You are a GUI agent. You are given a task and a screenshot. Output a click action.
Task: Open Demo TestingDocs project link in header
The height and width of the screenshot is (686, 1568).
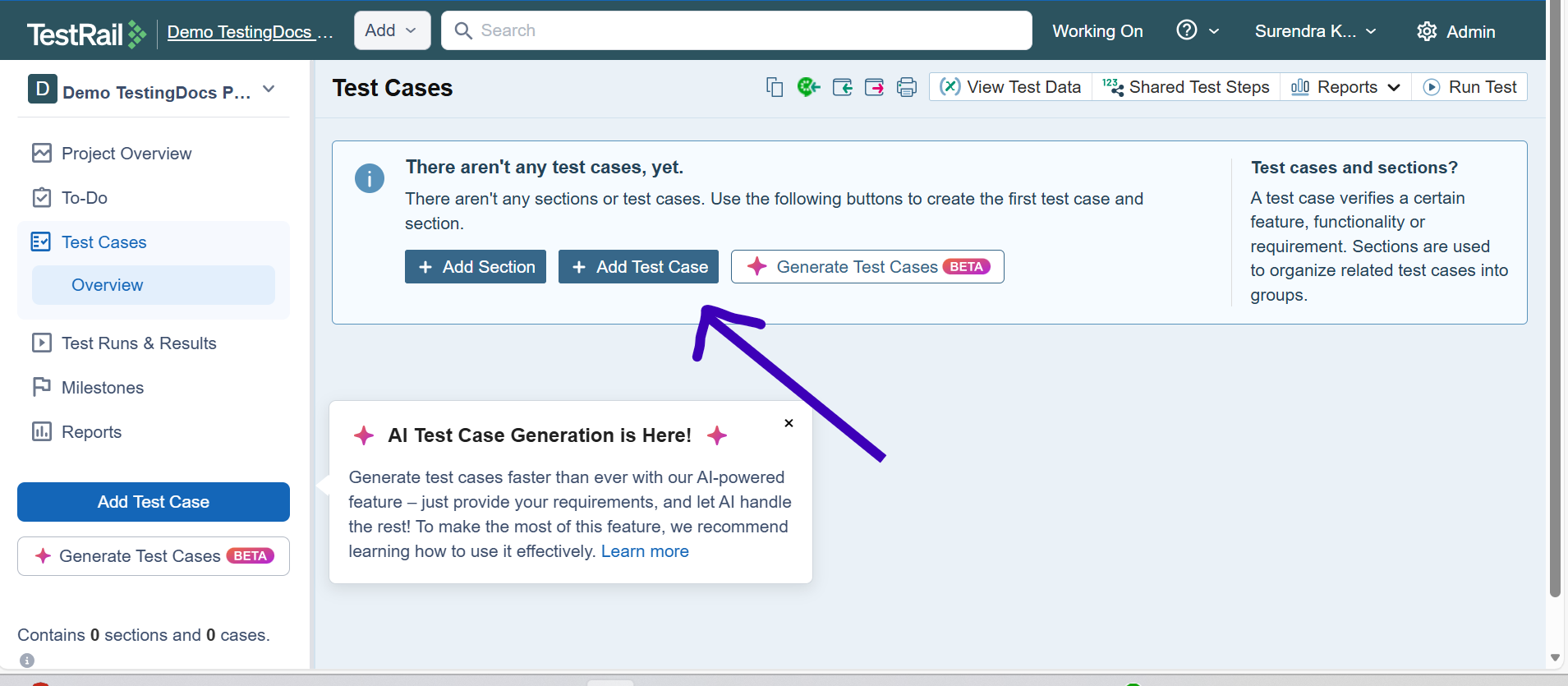250,32
